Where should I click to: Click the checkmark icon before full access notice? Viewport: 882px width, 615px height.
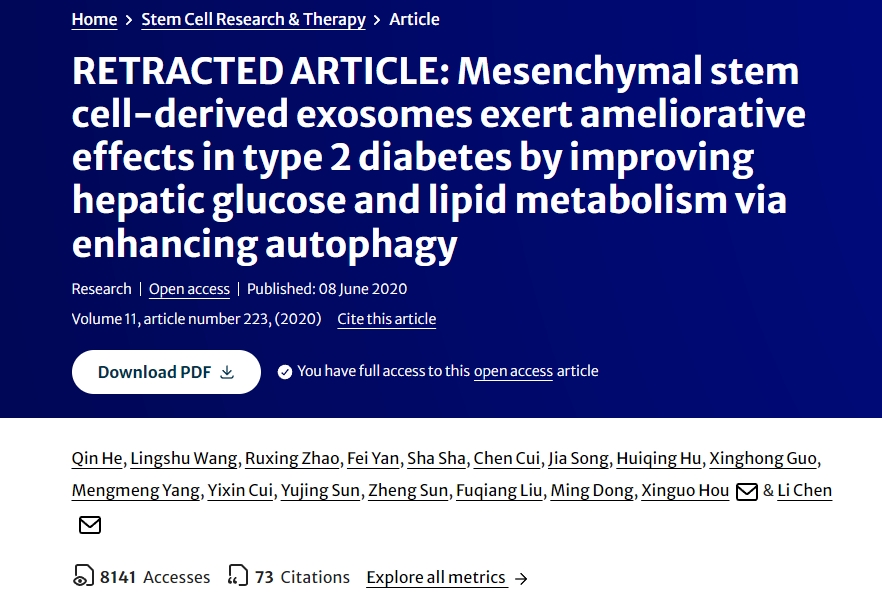[x=285, y=372]
